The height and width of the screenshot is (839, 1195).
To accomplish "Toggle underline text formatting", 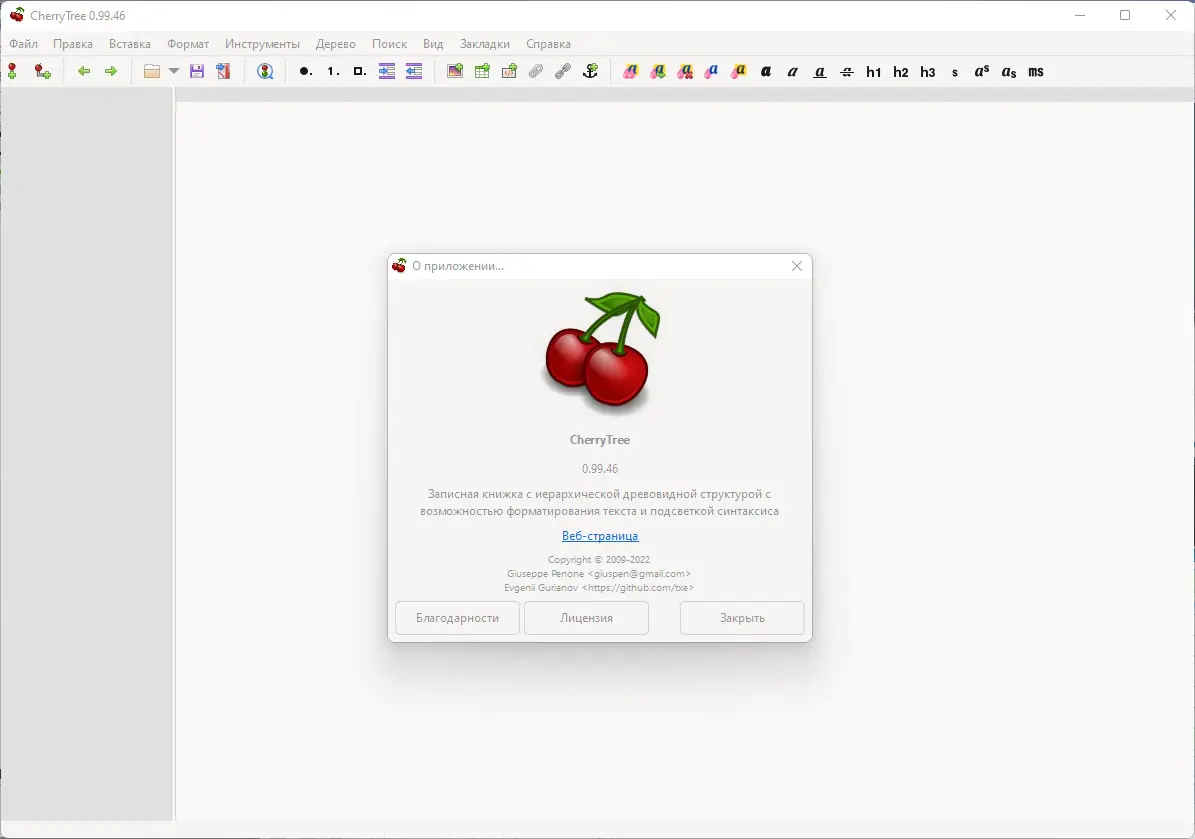I will 820,72.
